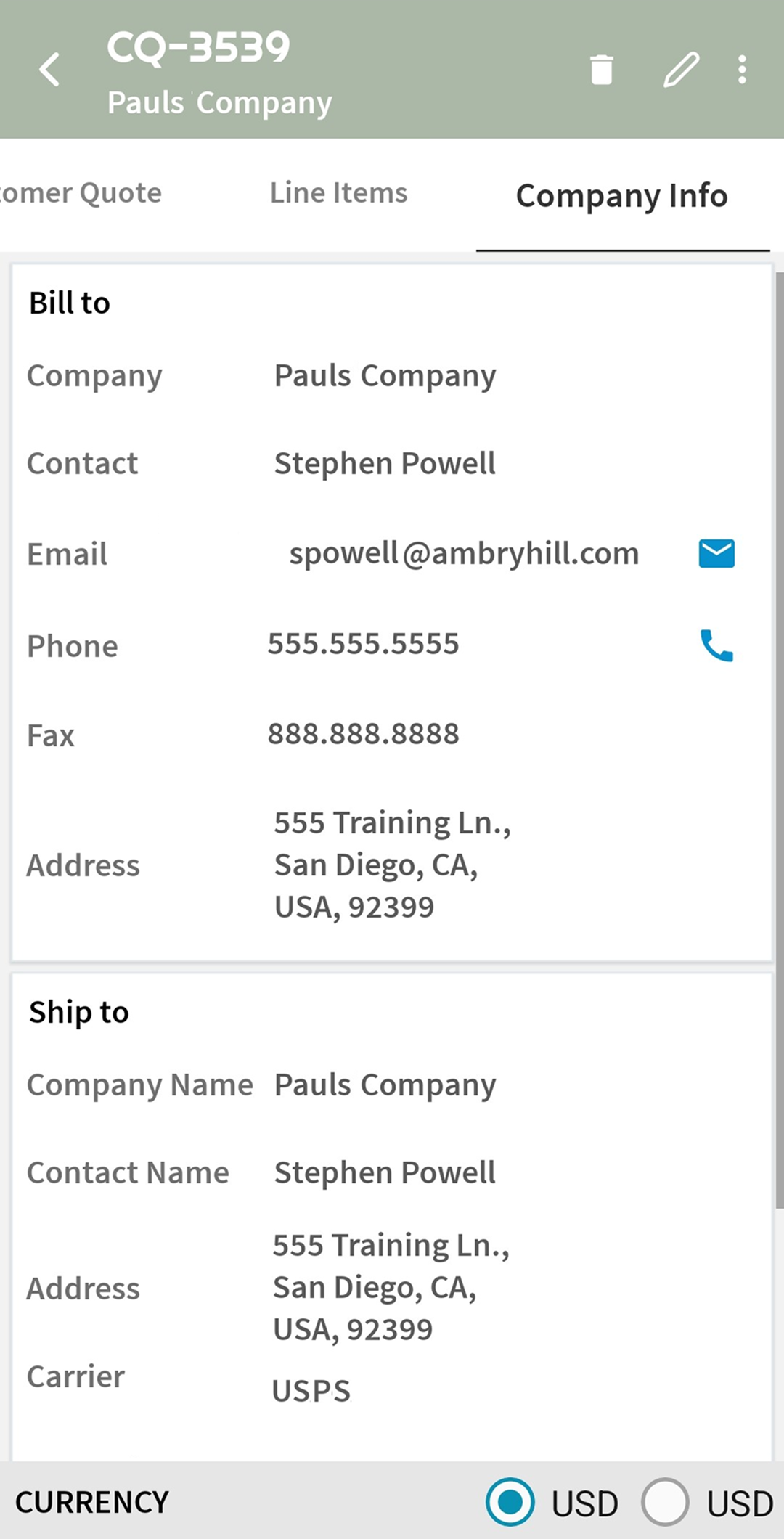Tap the fax number 888.888.8888

coord(363,734)
